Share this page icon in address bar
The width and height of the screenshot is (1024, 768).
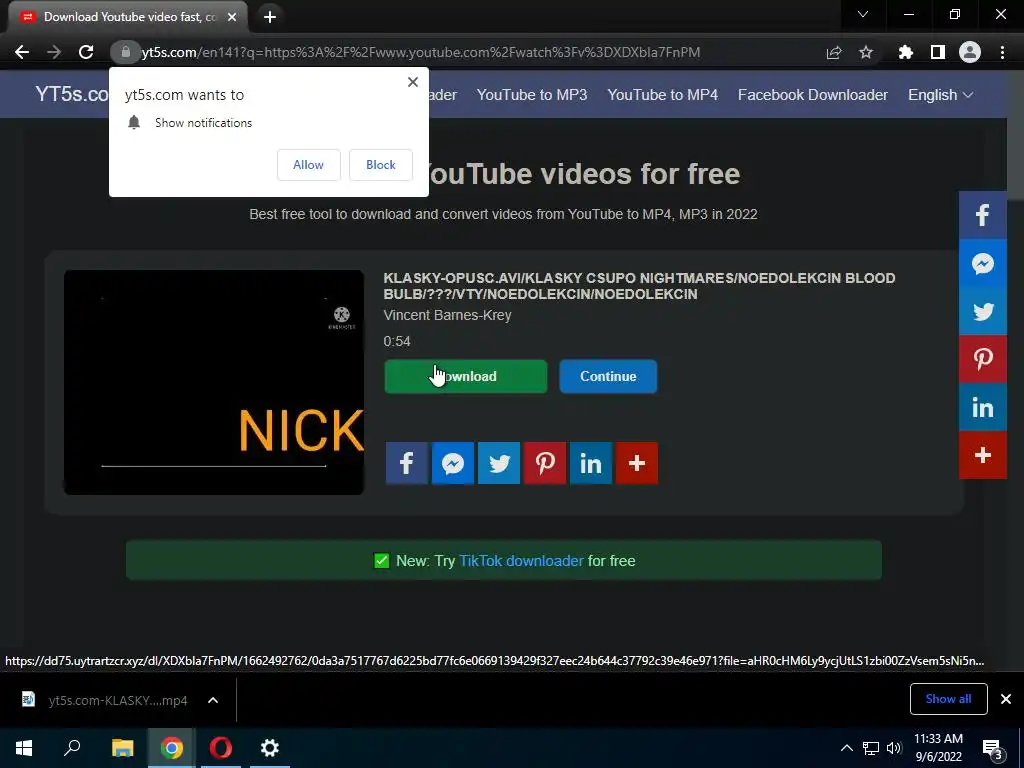(834, 52)
